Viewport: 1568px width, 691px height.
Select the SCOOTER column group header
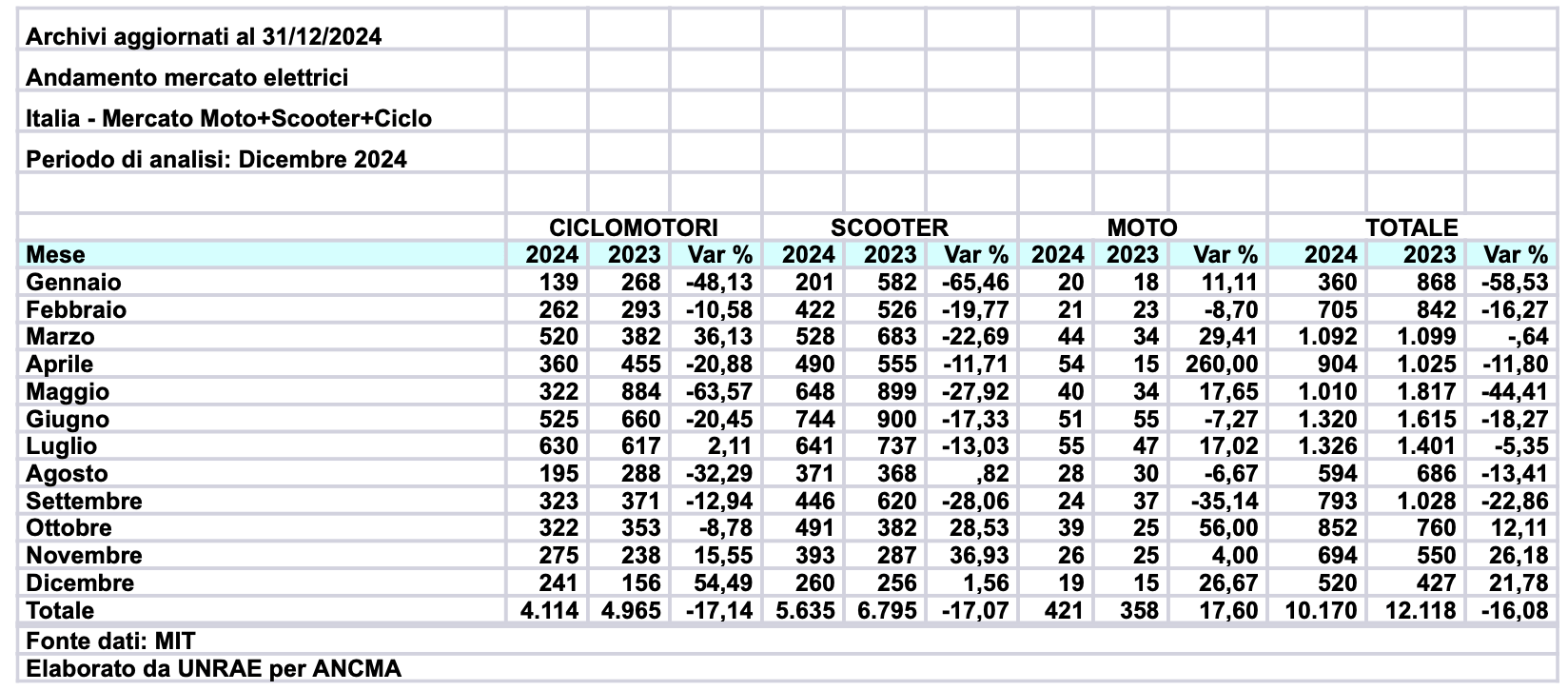click(890, 227)
